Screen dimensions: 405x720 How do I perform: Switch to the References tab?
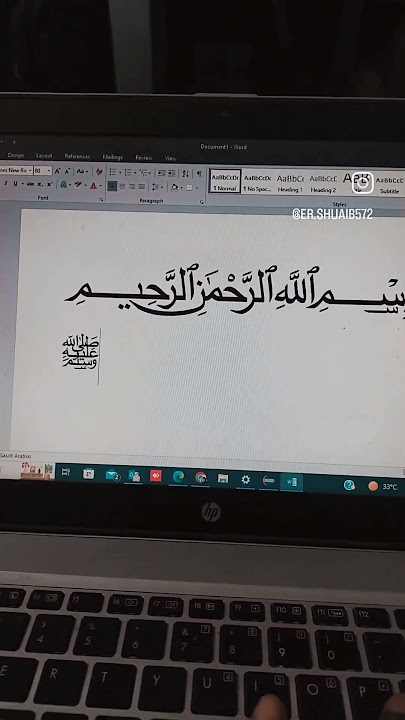pyautogui.click(x=77, y=157)
